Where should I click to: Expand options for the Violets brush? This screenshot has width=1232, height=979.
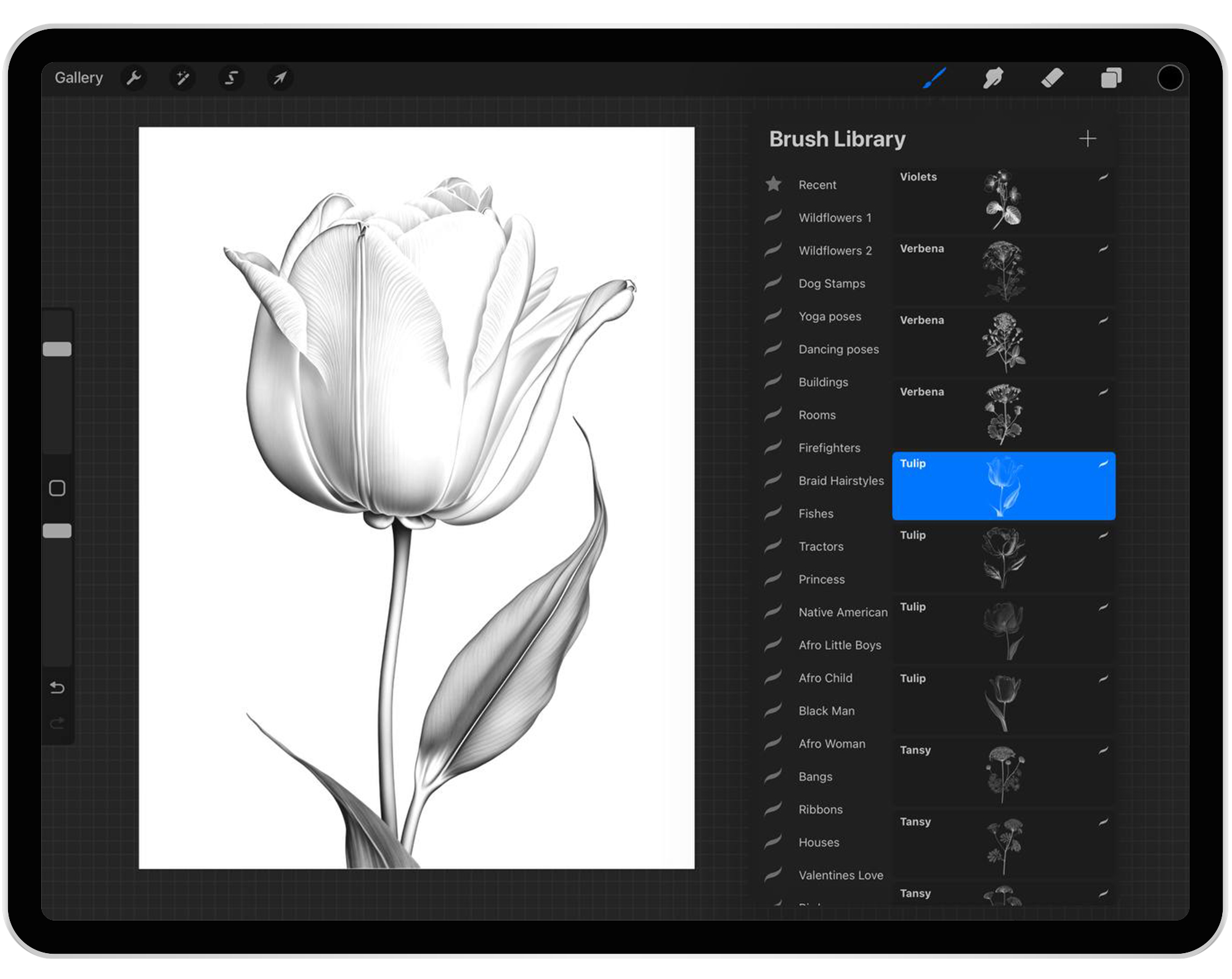tap(1103, 179)
